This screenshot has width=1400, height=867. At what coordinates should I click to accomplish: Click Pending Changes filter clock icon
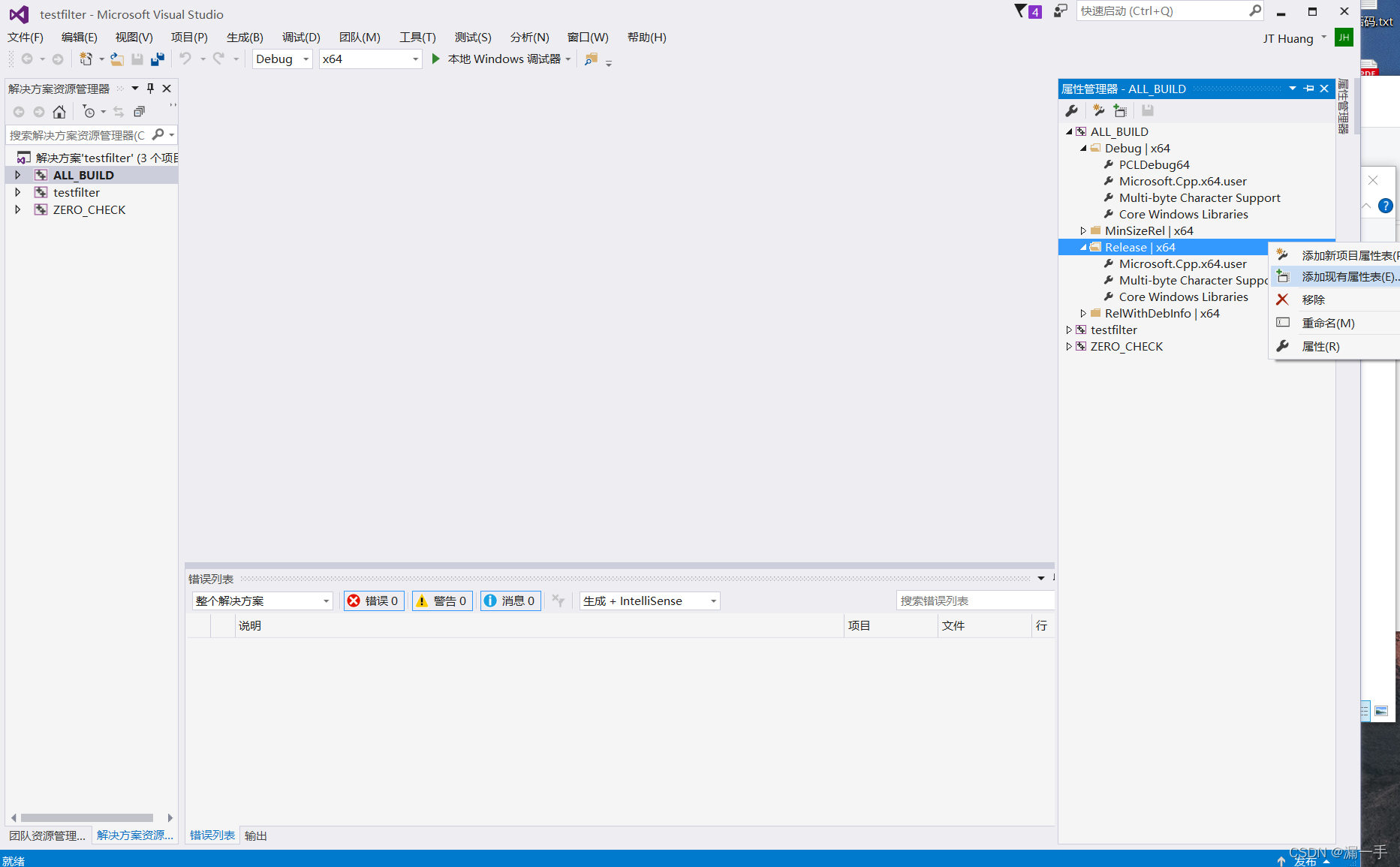click(89, 112)
